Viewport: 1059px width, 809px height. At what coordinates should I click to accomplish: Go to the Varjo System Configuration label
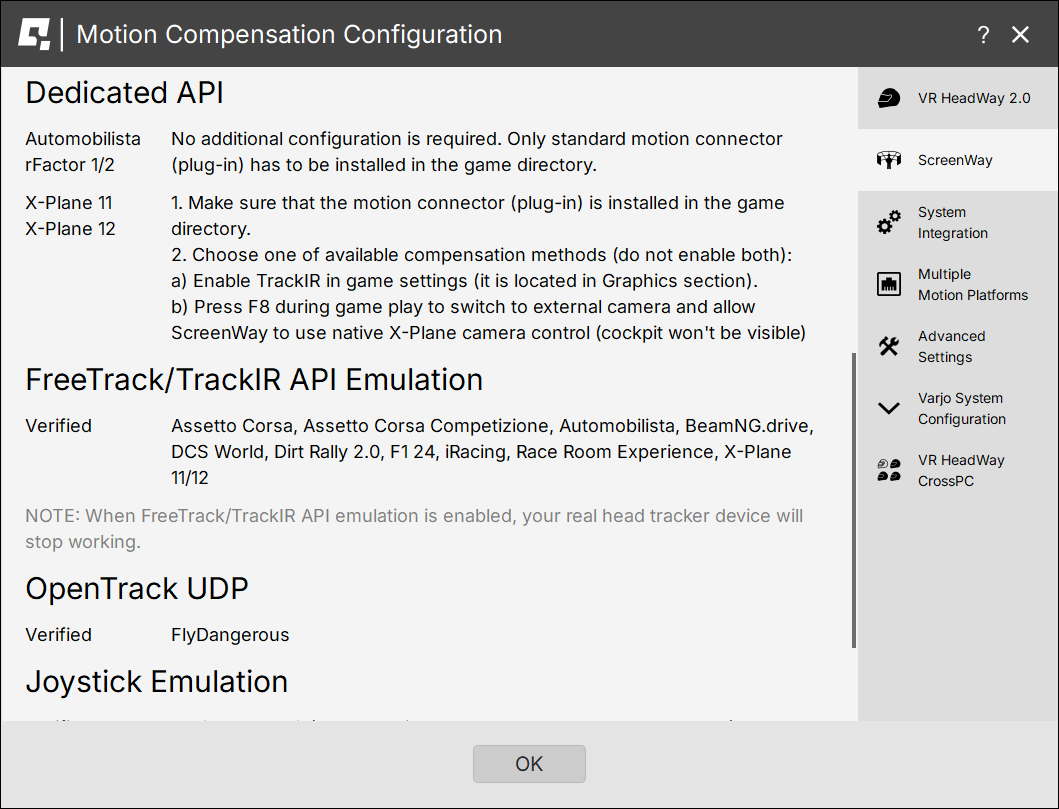(961, 409)
